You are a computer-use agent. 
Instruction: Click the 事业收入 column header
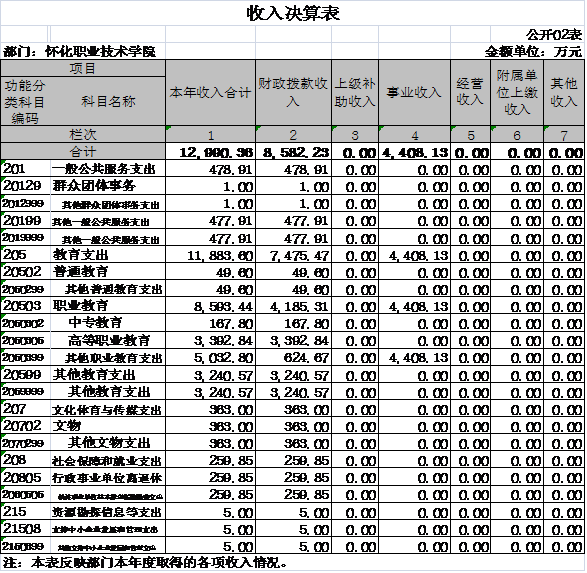[414, 92]
